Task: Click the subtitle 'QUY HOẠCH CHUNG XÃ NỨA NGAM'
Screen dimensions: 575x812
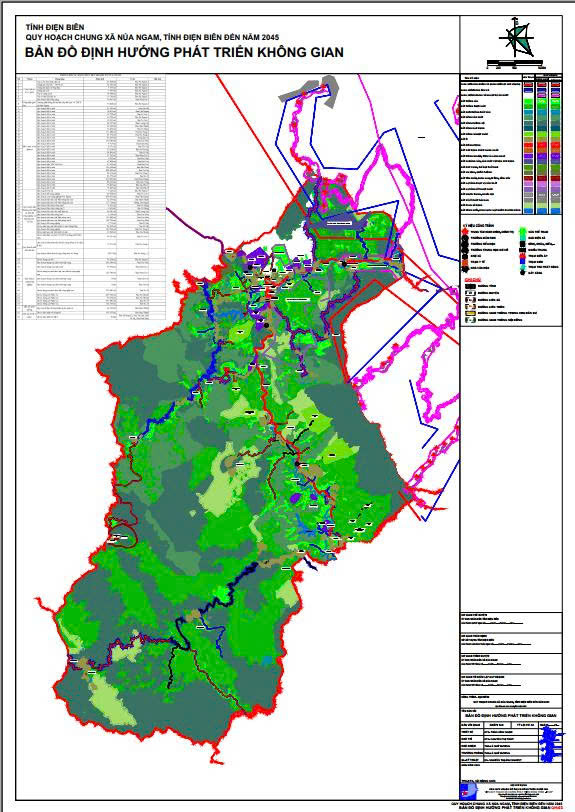Action: (93, 37)
